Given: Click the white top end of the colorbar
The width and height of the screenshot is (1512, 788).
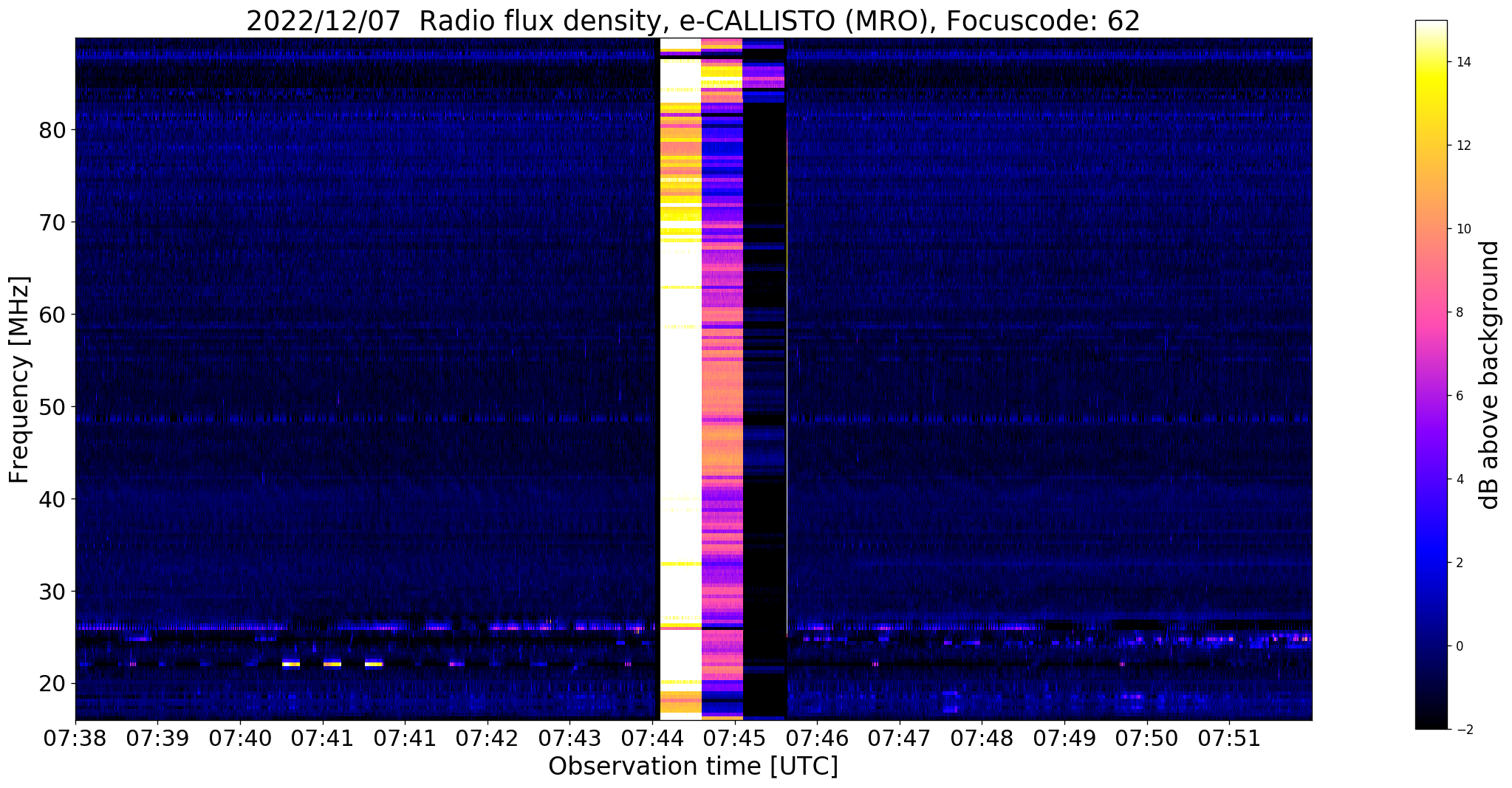Looking at the screenshot, I should point(1431,27).
